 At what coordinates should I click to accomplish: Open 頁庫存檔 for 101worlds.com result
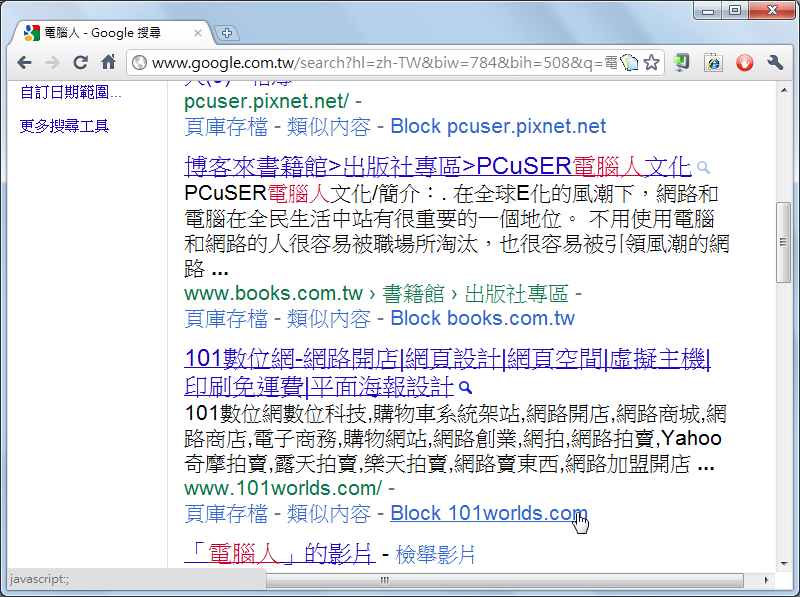point(226,514)
